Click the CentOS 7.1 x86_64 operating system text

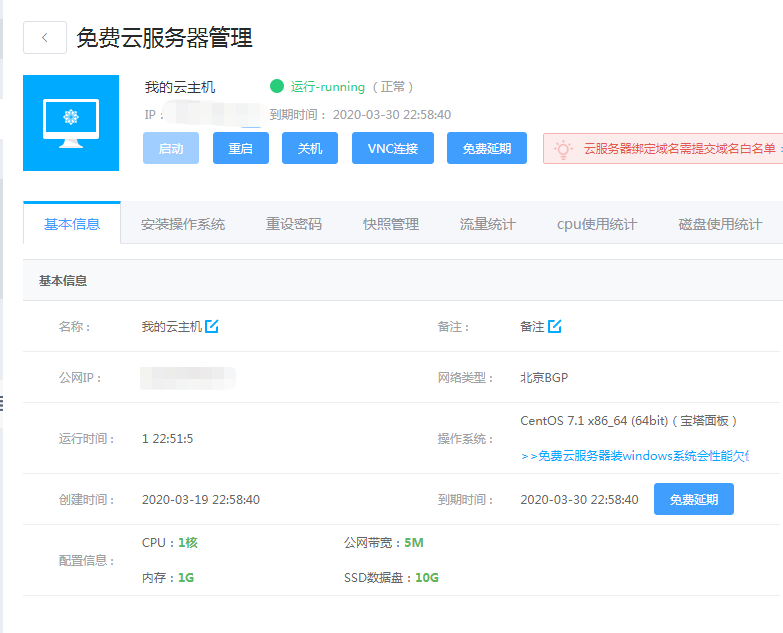pos(629,421)
